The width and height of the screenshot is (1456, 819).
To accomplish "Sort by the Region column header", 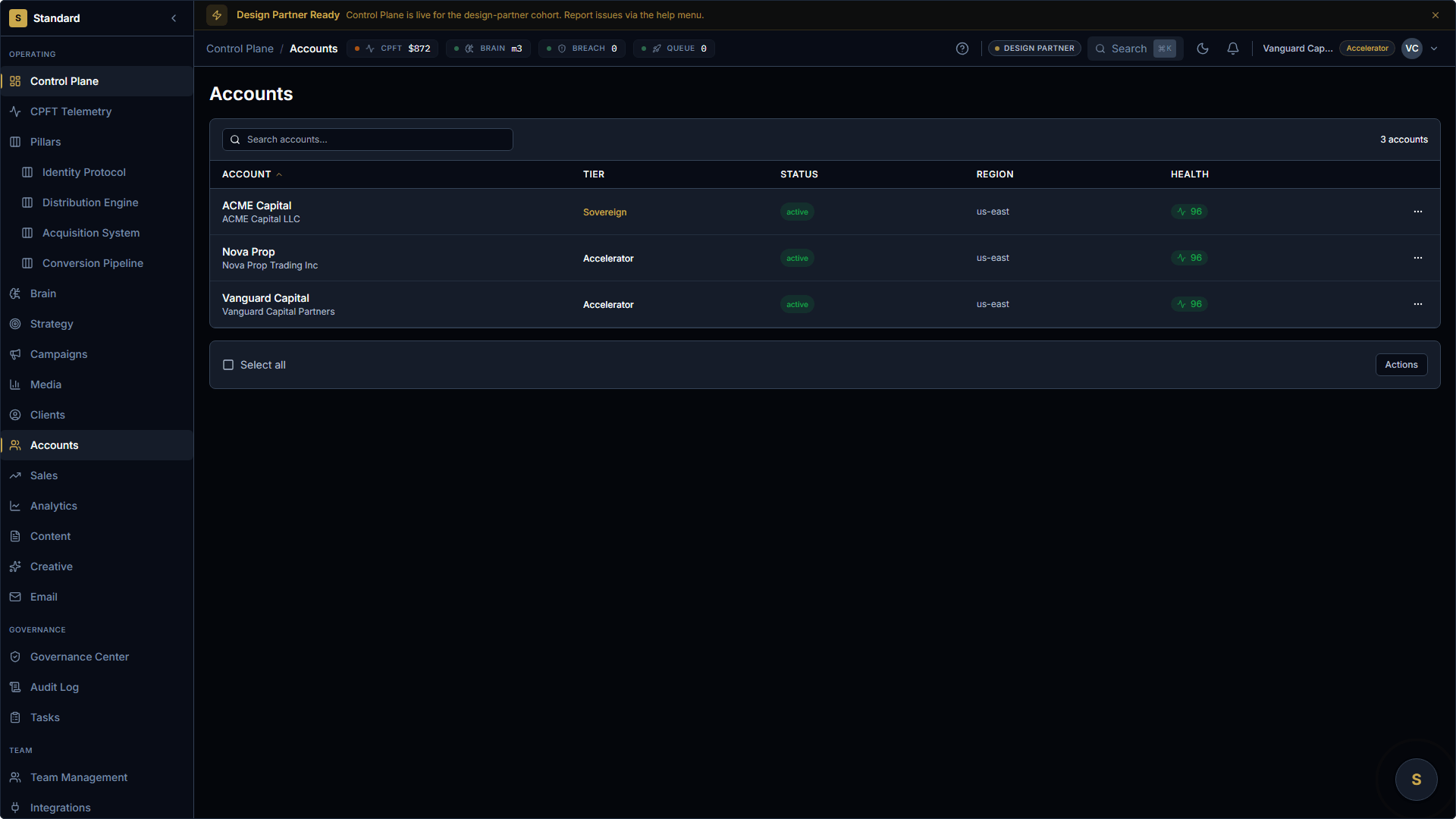I will point(995,174).
